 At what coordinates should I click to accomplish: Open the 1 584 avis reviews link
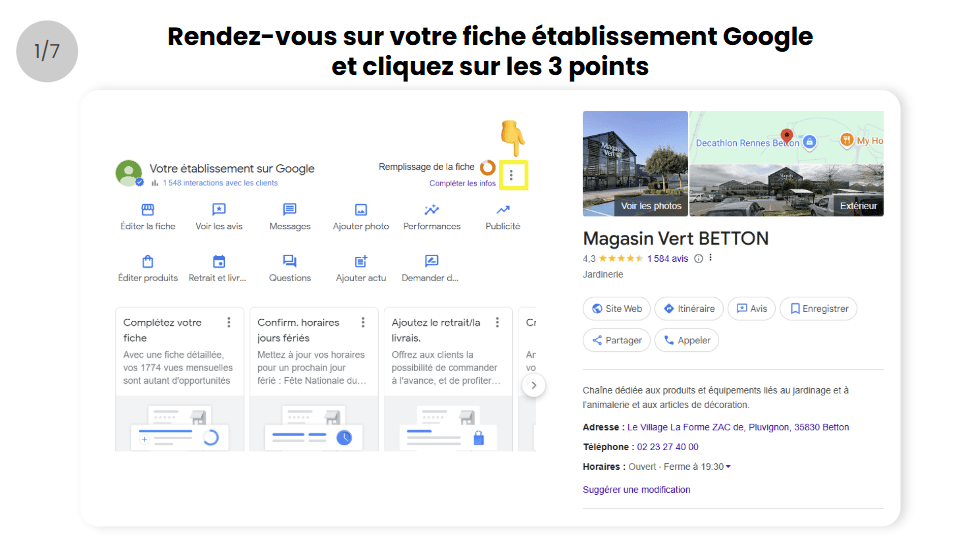(667, 259)
